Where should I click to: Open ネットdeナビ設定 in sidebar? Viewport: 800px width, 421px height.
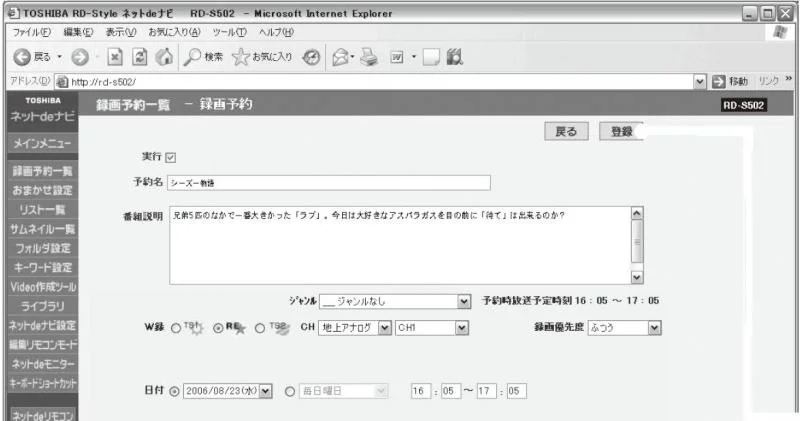tap(42, 326)
